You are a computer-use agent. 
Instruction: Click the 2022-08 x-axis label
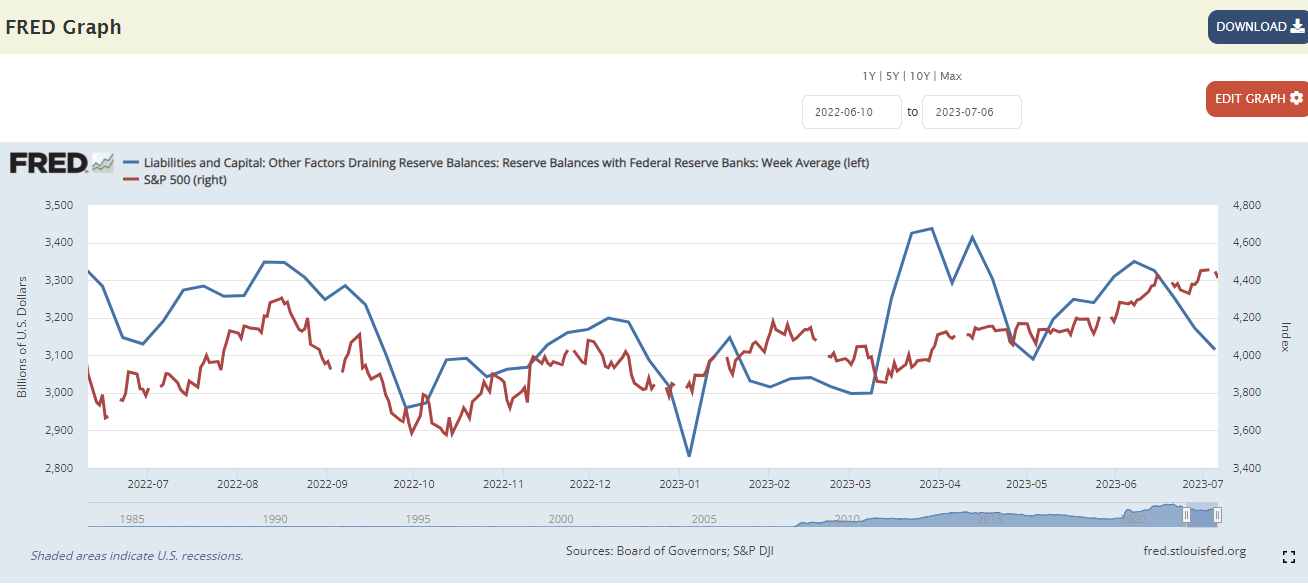(237, 483)
